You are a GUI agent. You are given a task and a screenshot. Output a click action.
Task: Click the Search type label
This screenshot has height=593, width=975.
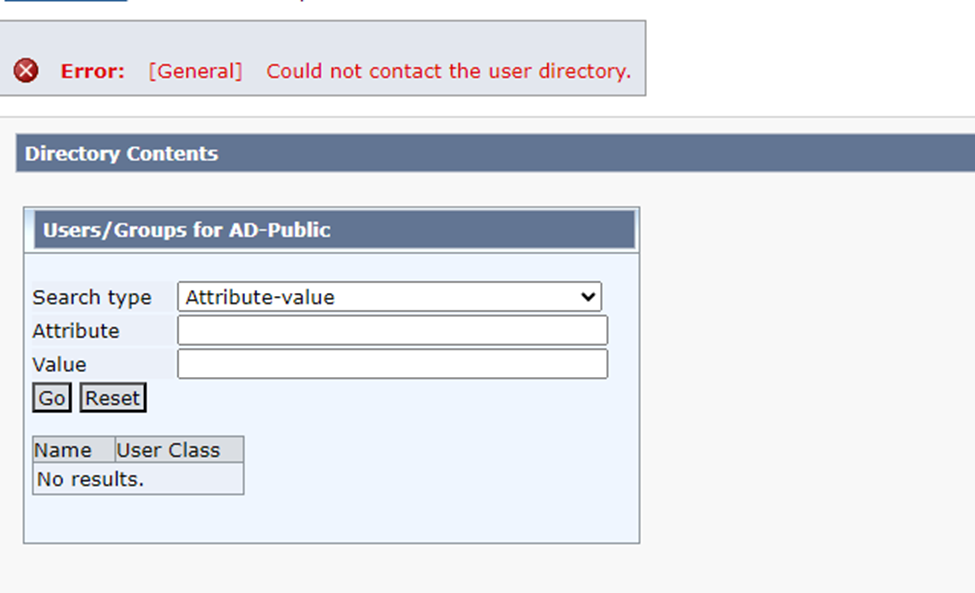coord(92,297)
